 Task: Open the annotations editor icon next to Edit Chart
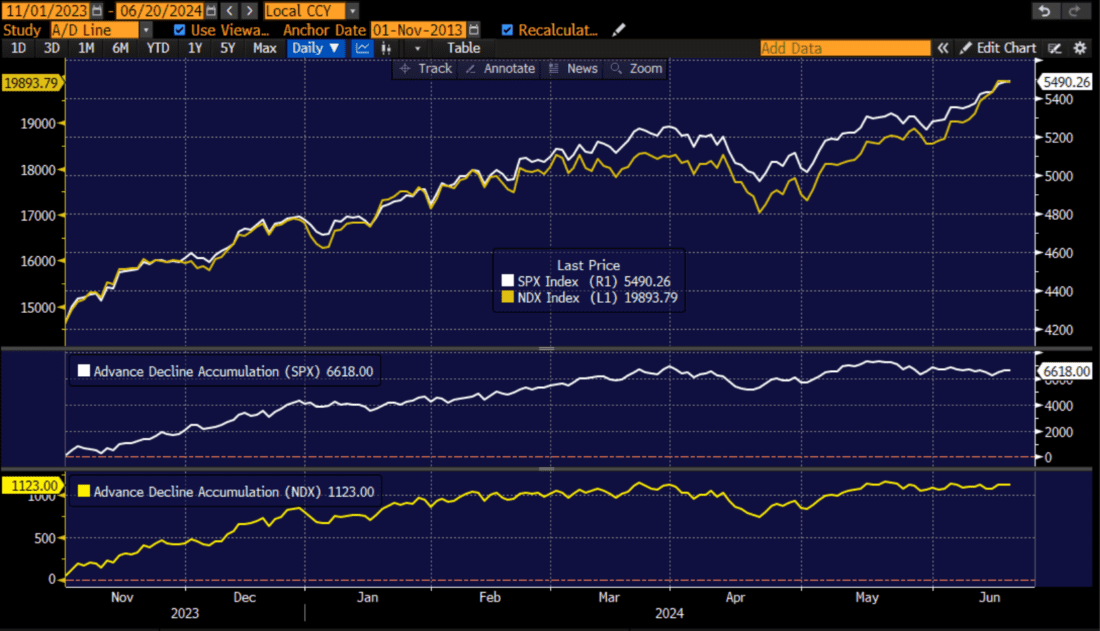click(x=1053, y=47)
